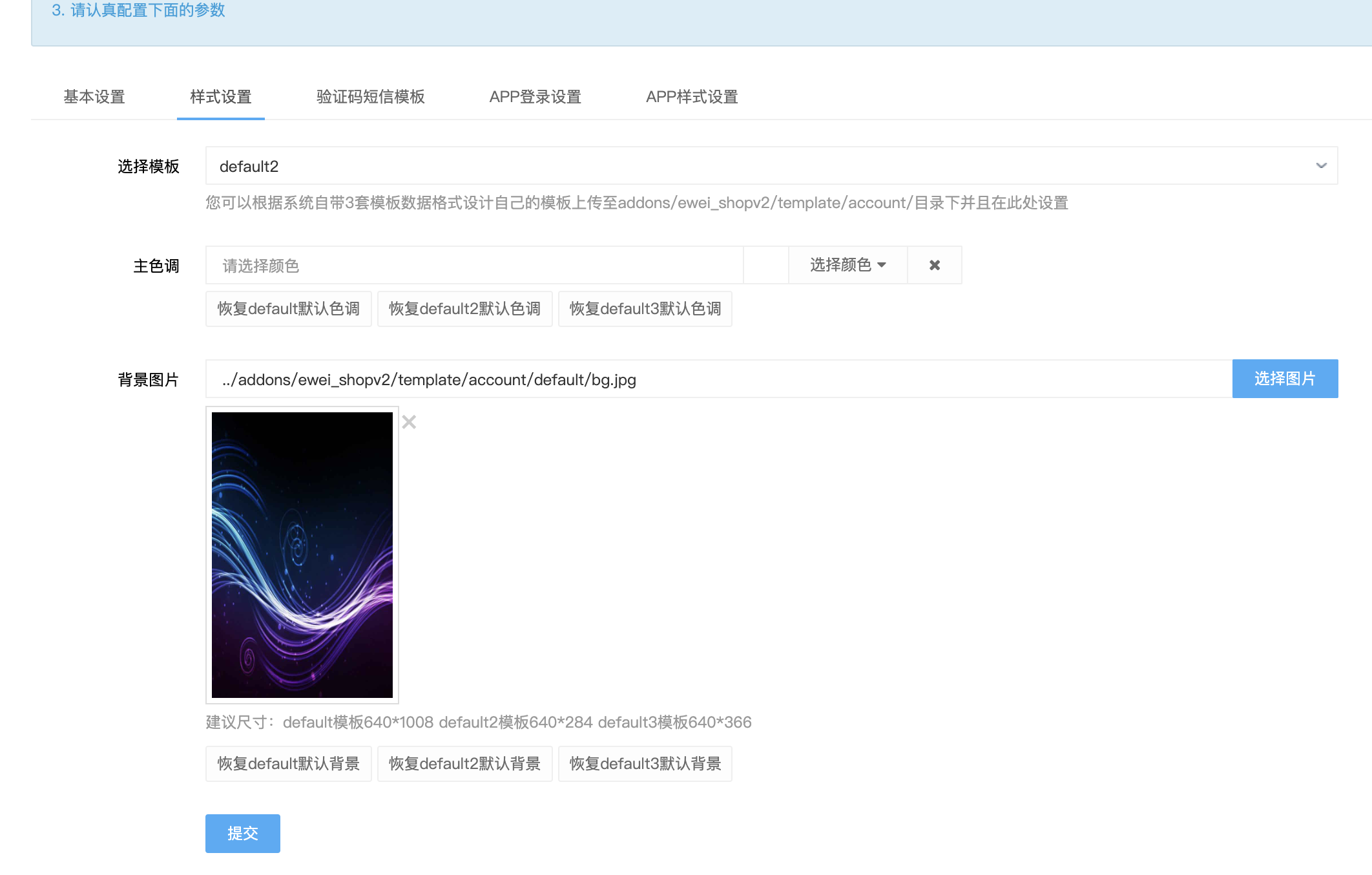Click the template upload path hint text
Image resolution: width=1372 pixels, height=875 pixels.
pyautogui.click(x=637, y=203)
